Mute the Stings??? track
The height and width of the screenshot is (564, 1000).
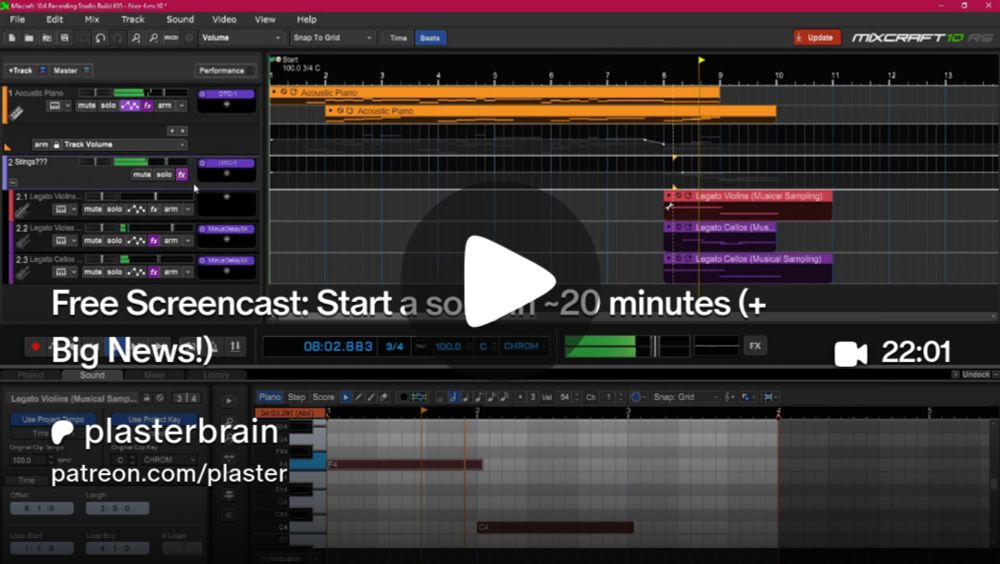pyautogui.click(x=142, y=174)
